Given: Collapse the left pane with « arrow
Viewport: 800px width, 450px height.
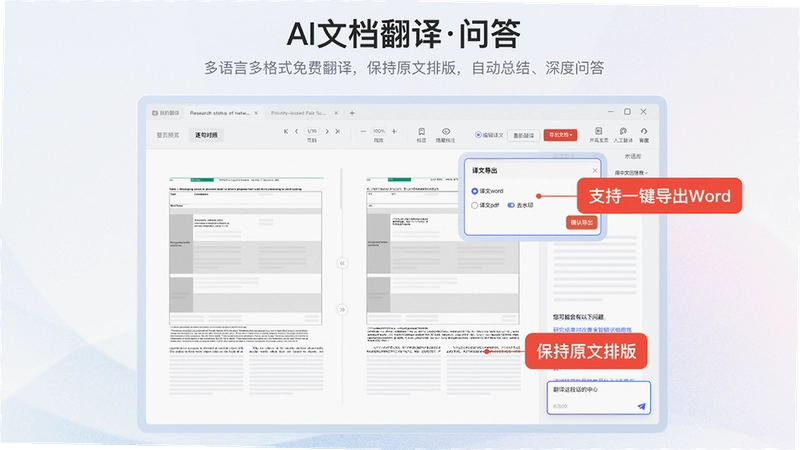Looking at the screenshot, I should click(342, 263).
